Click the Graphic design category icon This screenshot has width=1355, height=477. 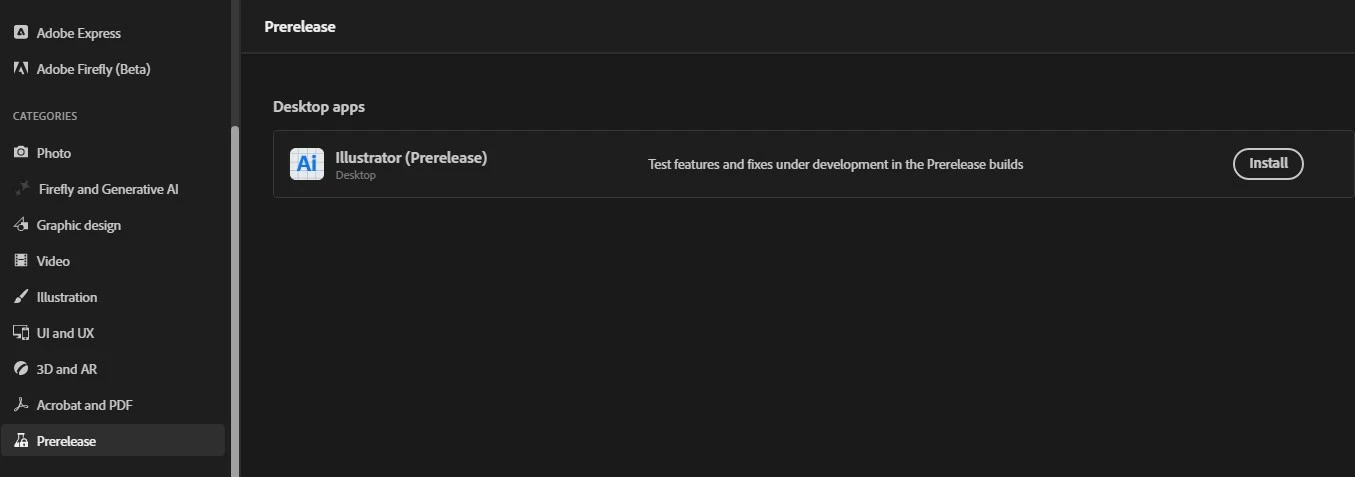coord(20,225)
